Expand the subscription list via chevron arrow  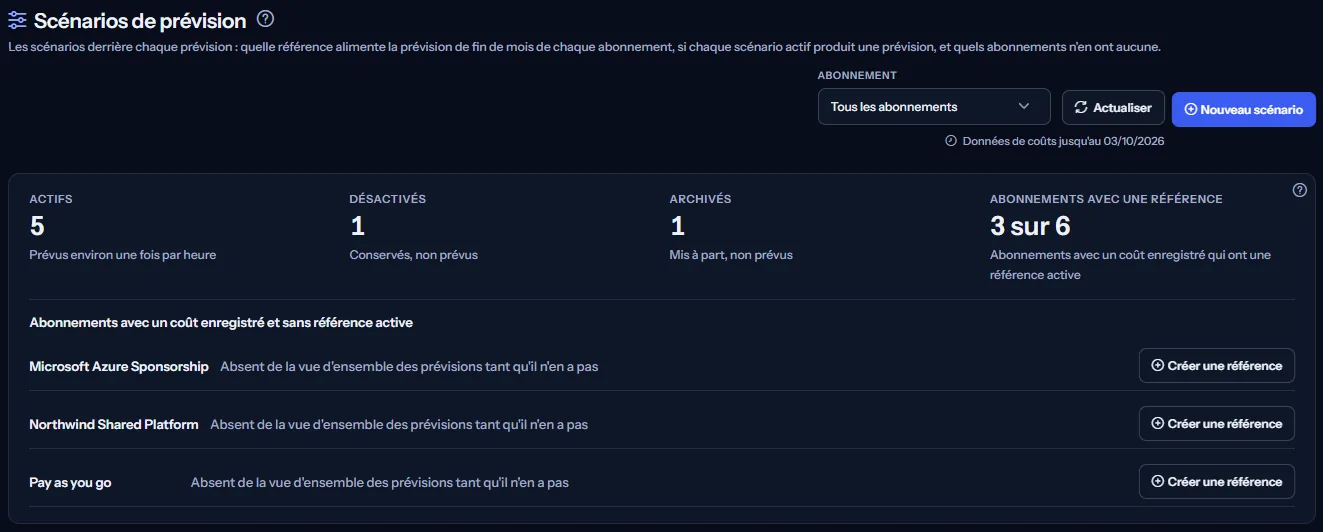(1024, 107)
